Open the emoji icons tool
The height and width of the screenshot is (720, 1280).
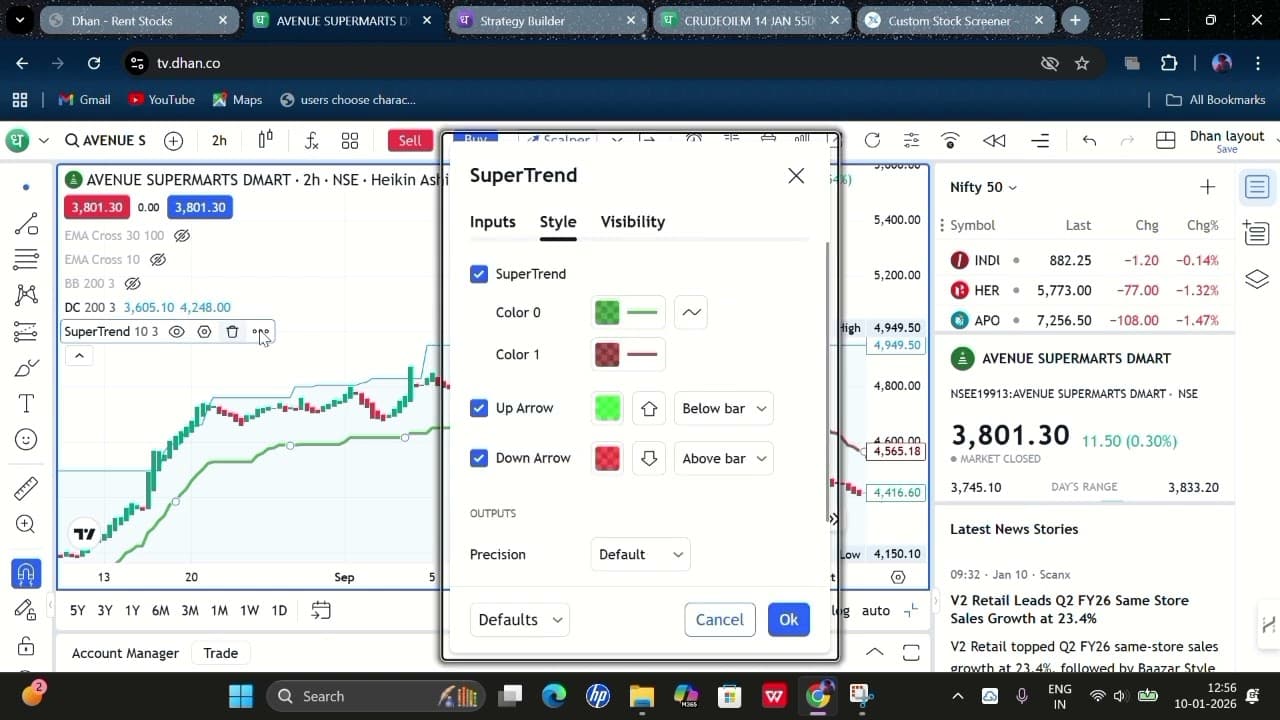(26, 439)
